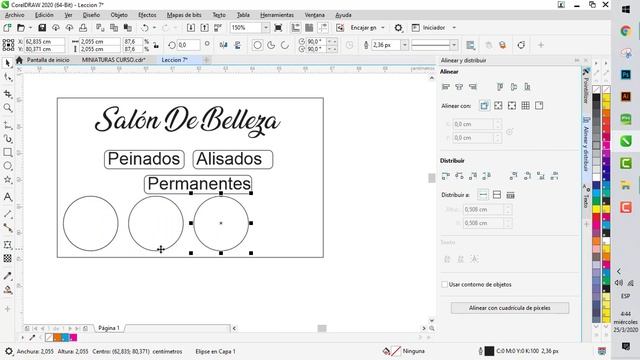This screenshot has height=360, width=640.
Task: Select the Rectangle tool
Action: point(7,152)
